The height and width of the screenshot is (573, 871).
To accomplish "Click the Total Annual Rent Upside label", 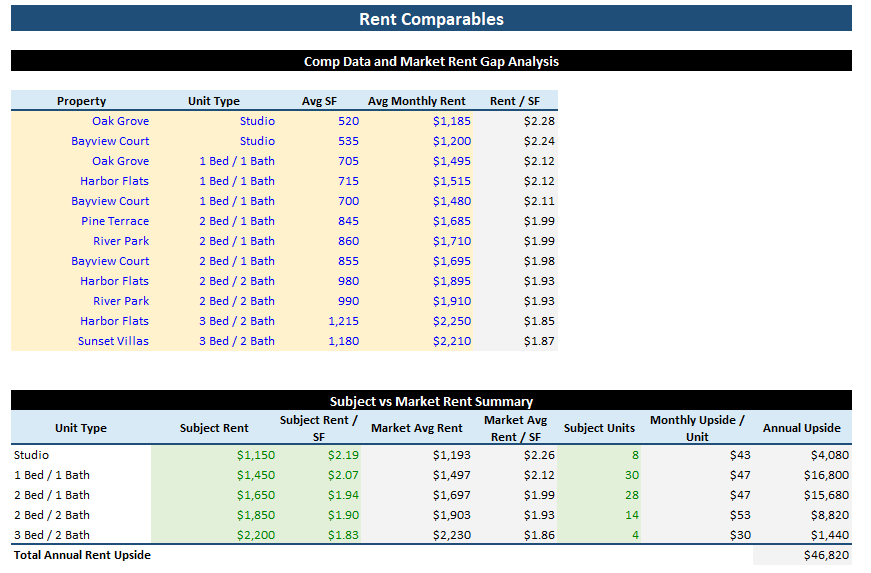I will point(82,555).
